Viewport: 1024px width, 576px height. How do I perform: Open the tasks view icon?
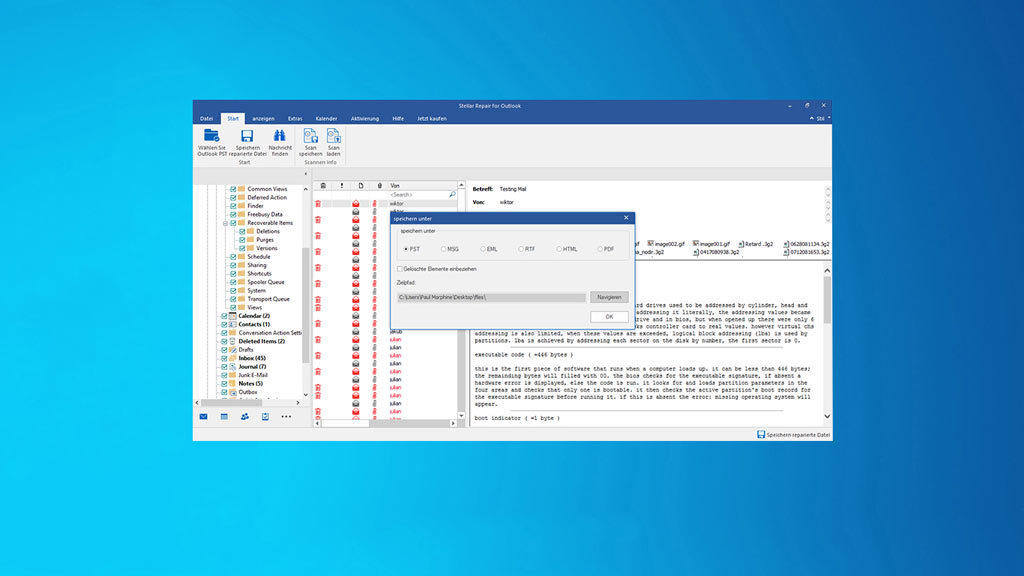(265, 417)
